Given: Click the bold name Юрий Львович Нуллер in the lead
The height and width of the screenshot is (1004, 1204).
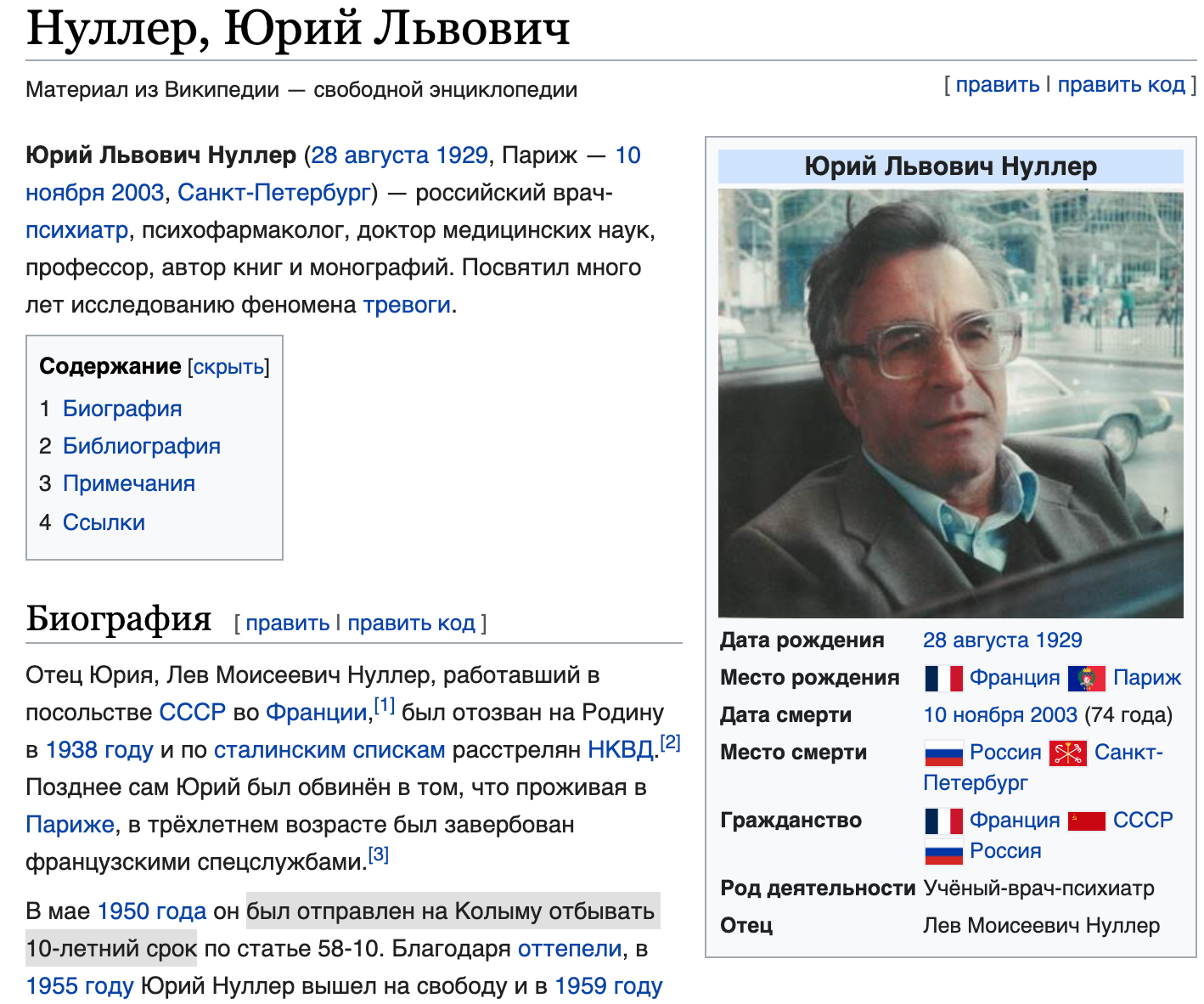Looking at the screenshot, I should pos(161,155).
